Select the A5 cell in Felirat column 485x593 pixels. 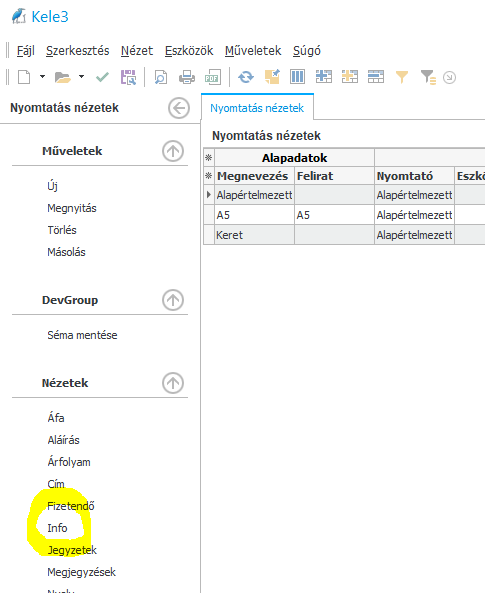point(334,215)
